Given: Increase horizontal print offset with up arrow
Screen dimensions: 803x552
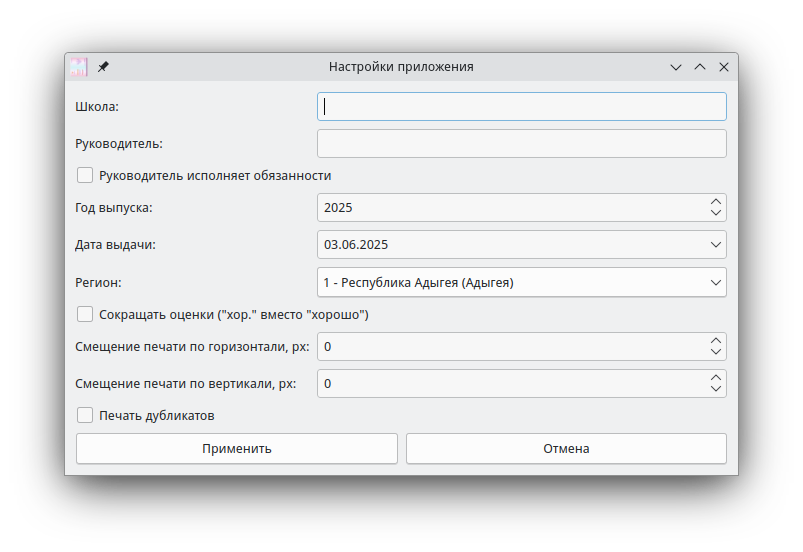Looking at the screenshot, I should (x=716, y=341).
